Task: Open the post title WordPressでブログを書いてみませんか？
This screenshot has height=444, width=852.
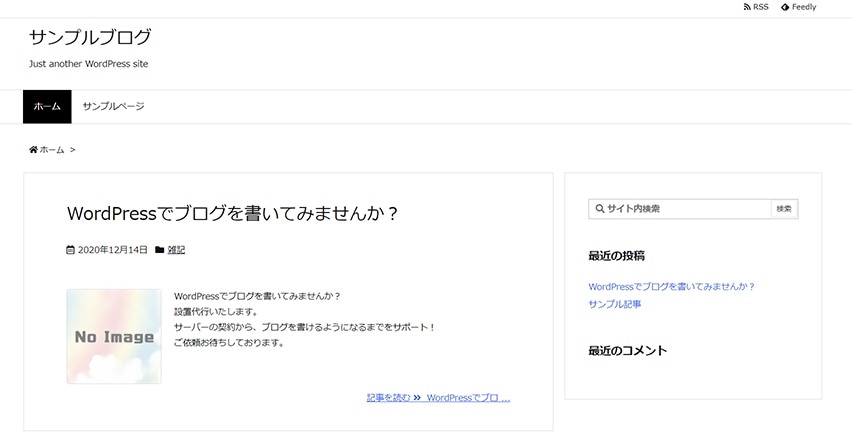Action: pos(233,213)
